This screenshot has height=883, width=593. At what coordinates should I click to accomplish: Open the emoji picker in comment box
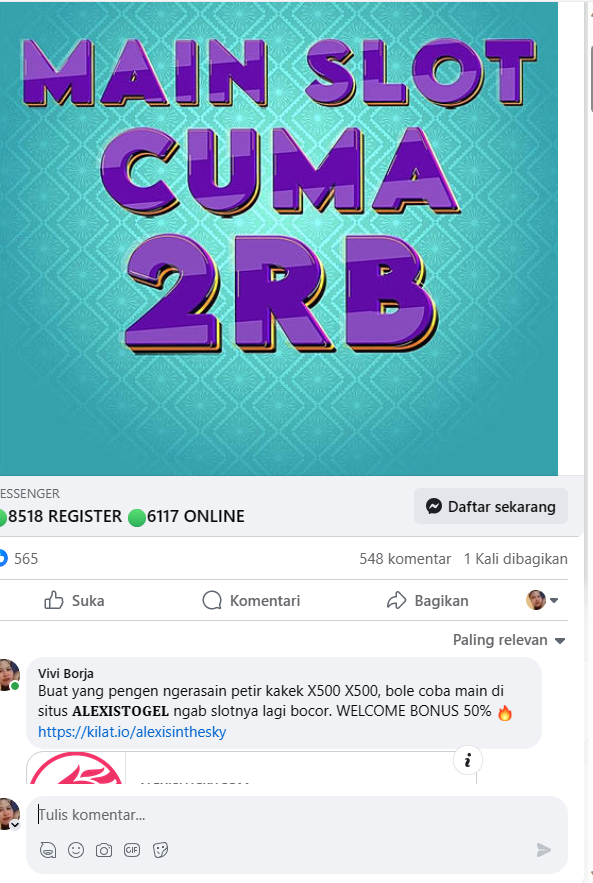tap(76, 850)
